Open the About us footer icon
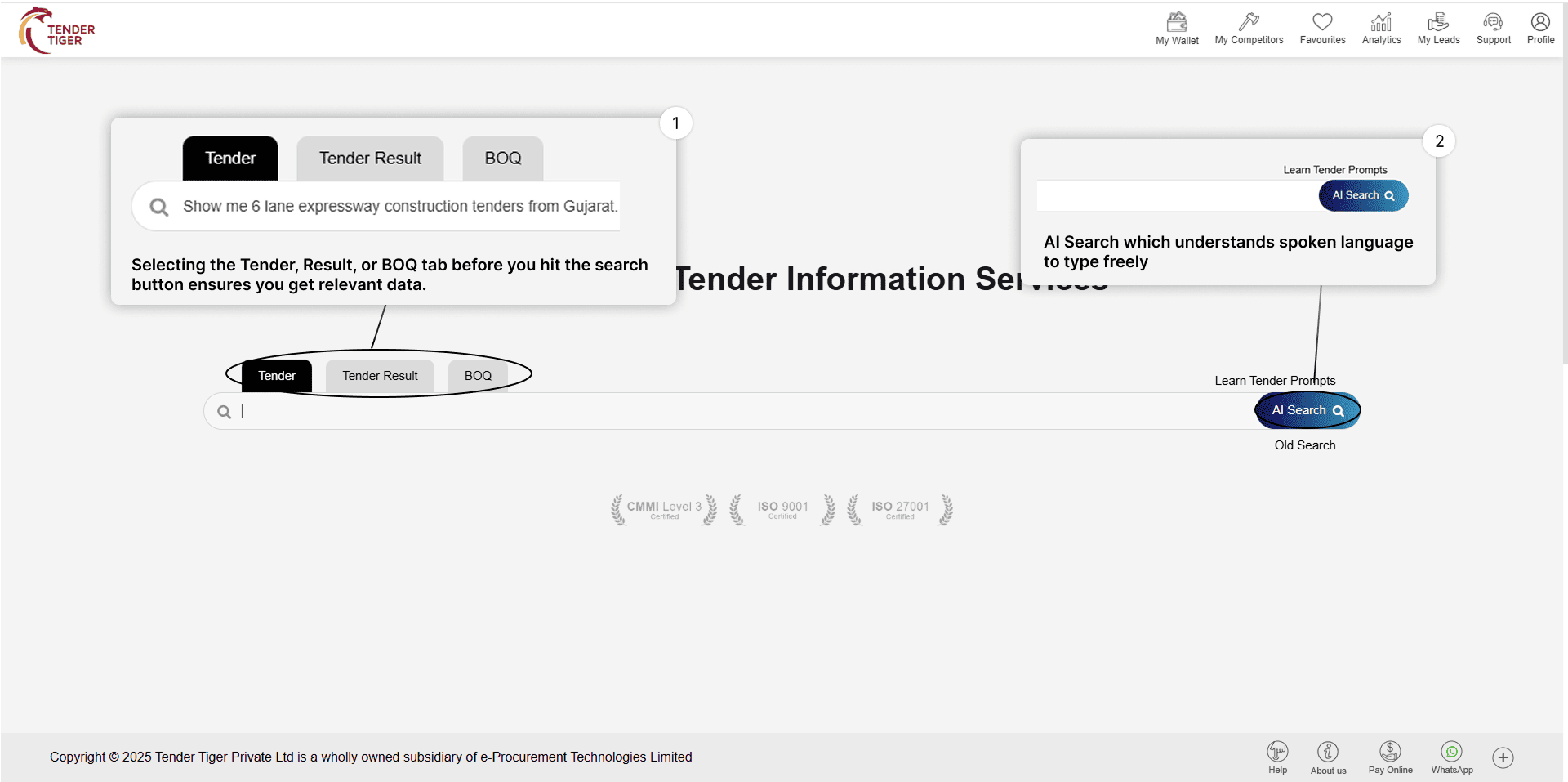The width and height of the screenshot is (1568, 782). [1328, 757]
